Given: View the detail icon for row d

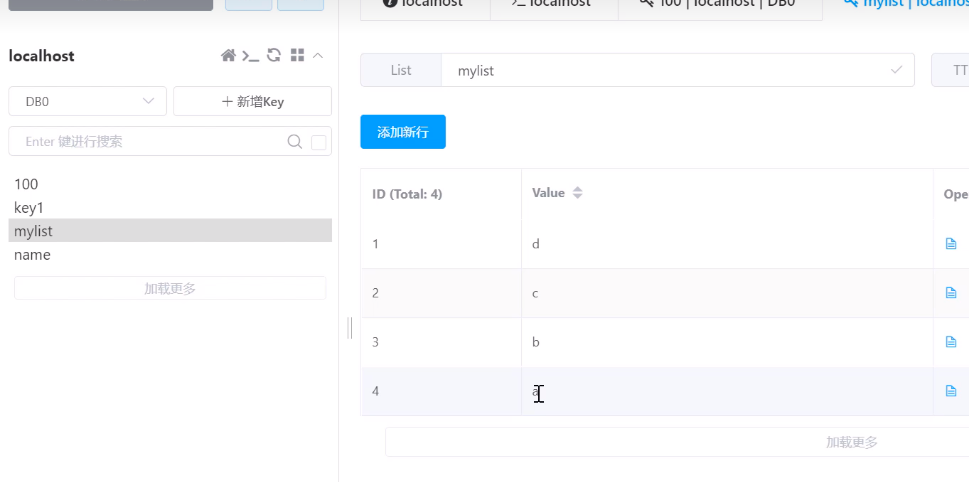Looking at the screenshot, I should 951,243.
